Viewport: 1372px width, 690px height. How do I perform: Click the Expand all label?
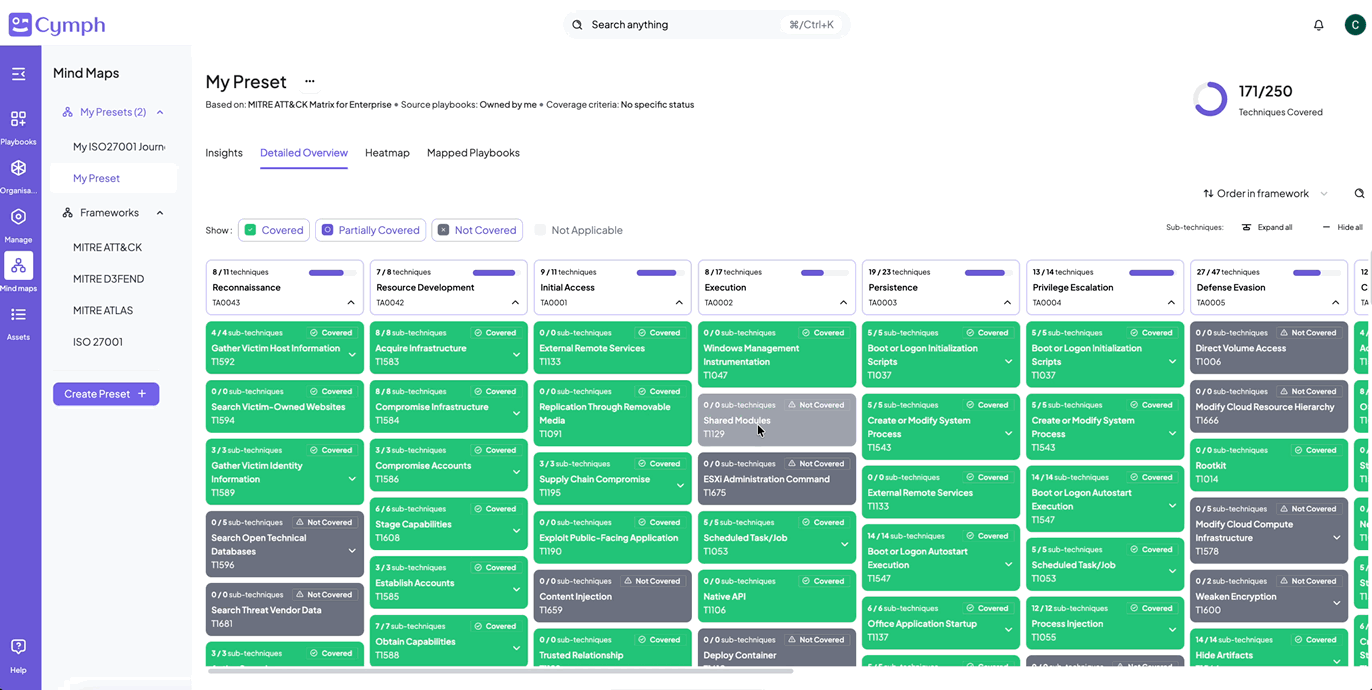click(x=1275, y=227)
